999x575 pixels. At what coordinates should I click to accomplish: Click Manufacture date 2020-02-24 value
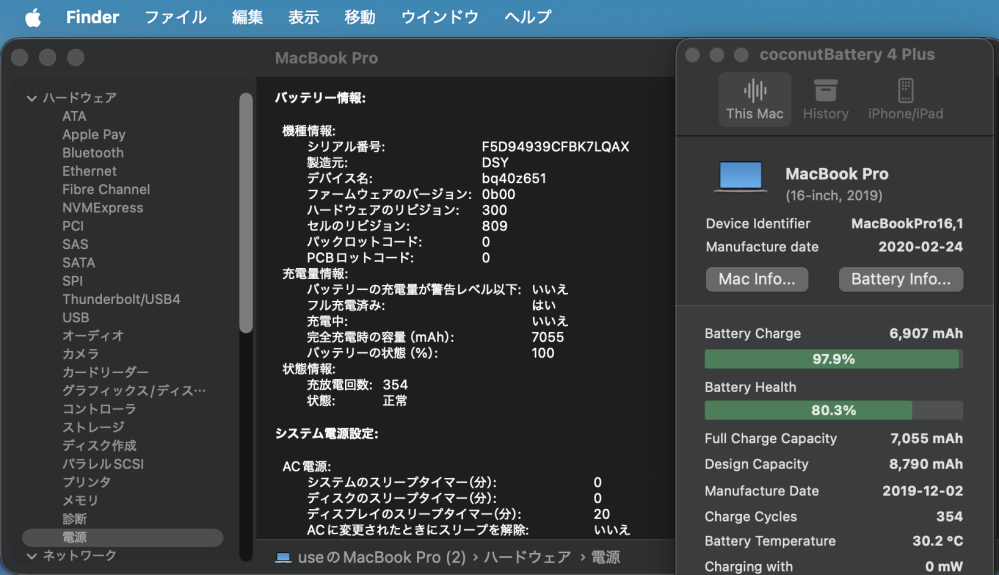921,246
